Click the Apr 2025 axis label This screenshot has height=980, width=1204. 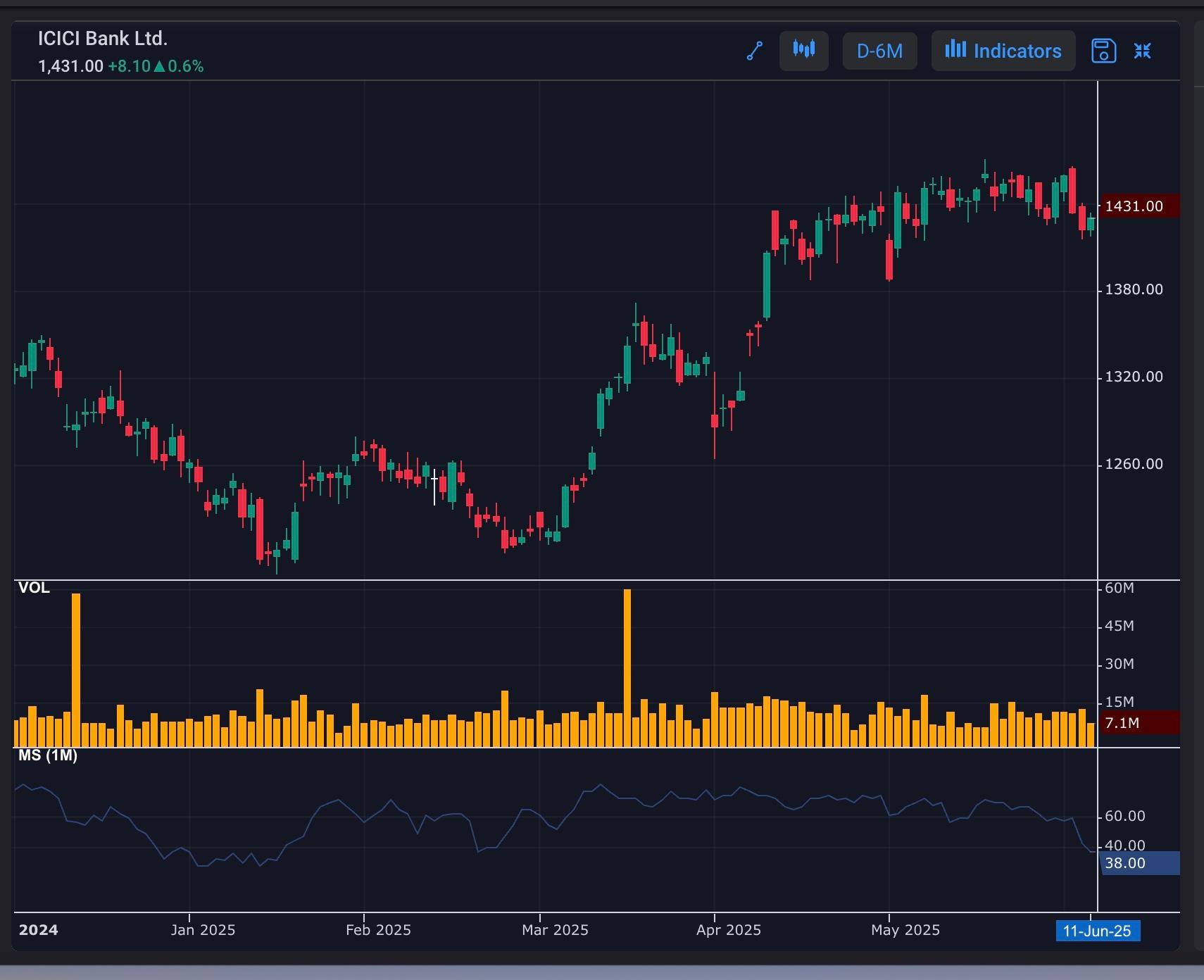click(729, 930)
